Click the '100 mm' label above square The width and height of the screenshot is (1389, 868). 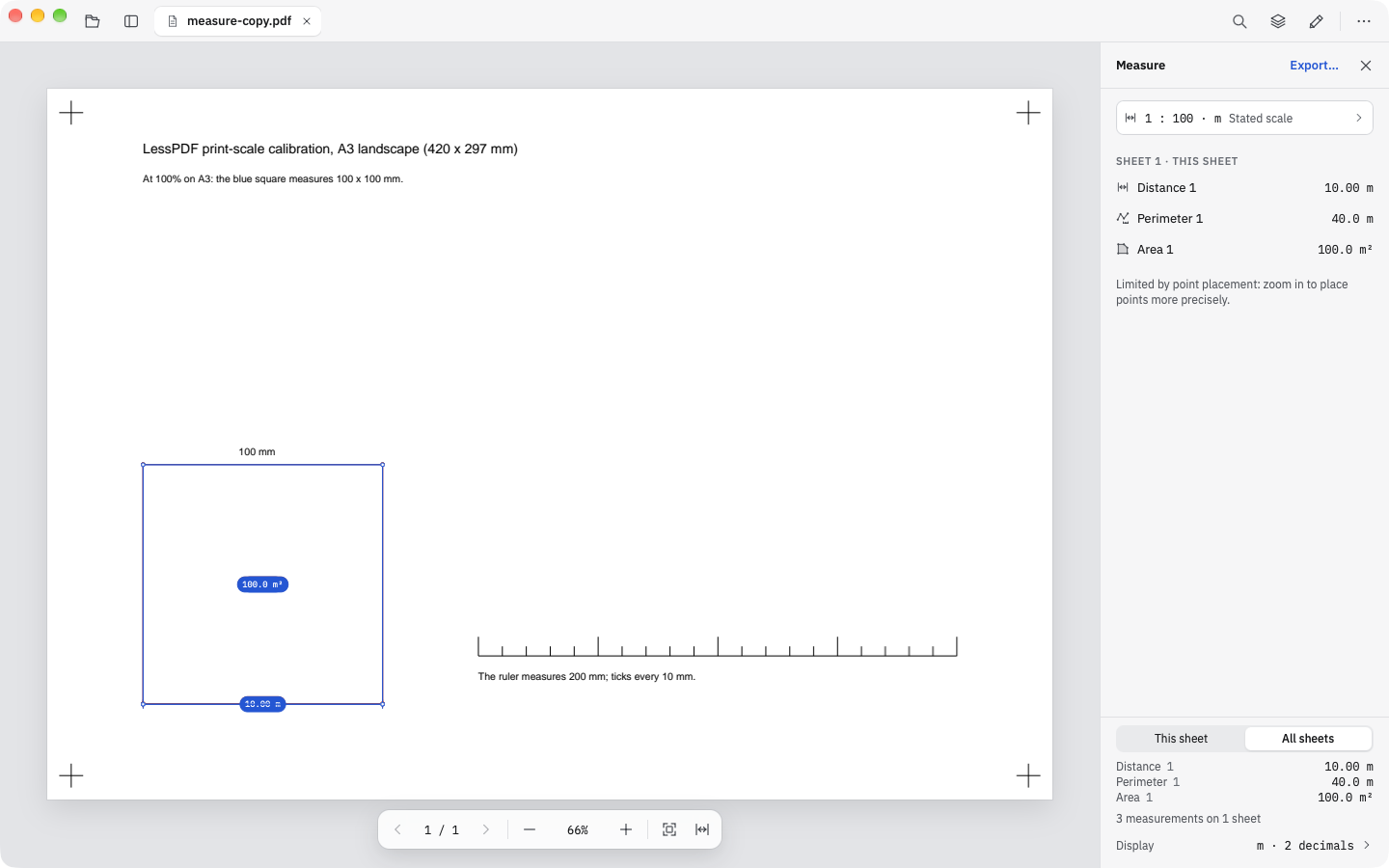[x=257, y=451]
